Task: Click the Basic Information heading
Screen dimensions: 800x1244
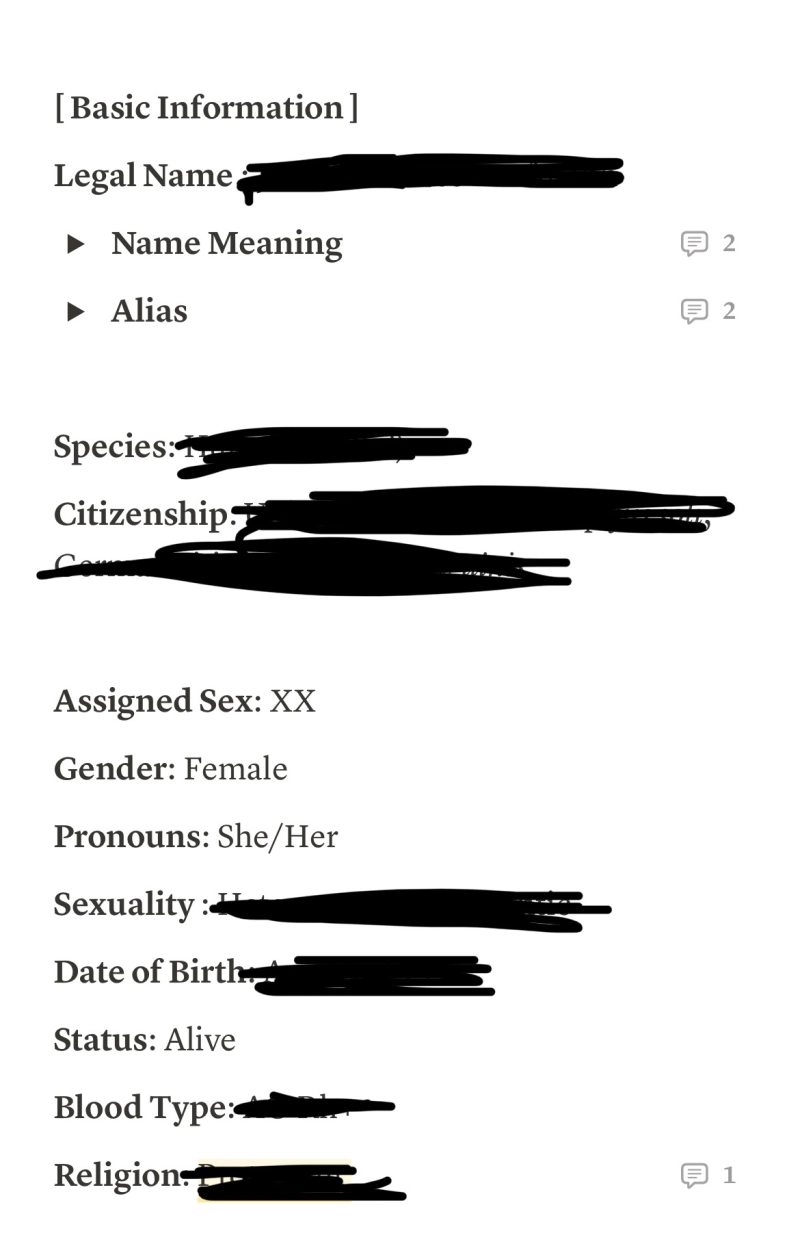Action: tap(206, 108)
